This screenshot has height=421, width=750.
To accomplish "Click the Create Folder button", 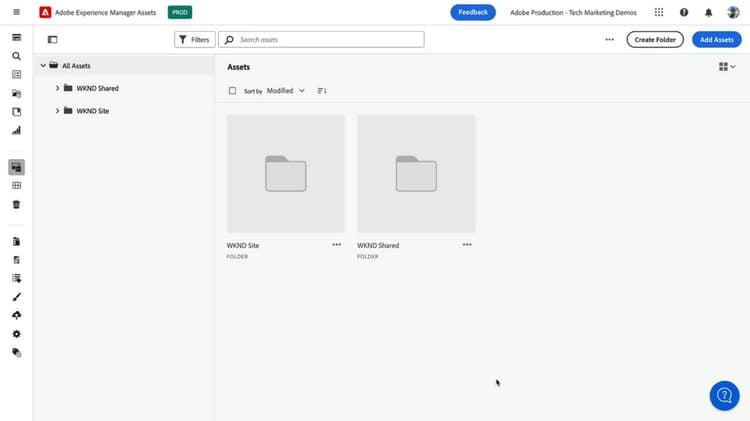I will 655,40.
